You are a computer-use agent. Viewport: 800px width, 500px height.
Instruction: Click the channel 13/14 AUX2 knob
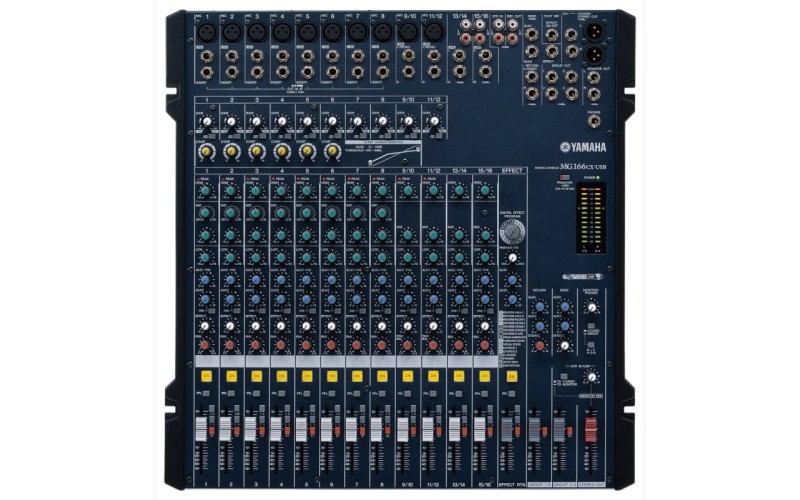pyautogui.click(x=459, y=299)
